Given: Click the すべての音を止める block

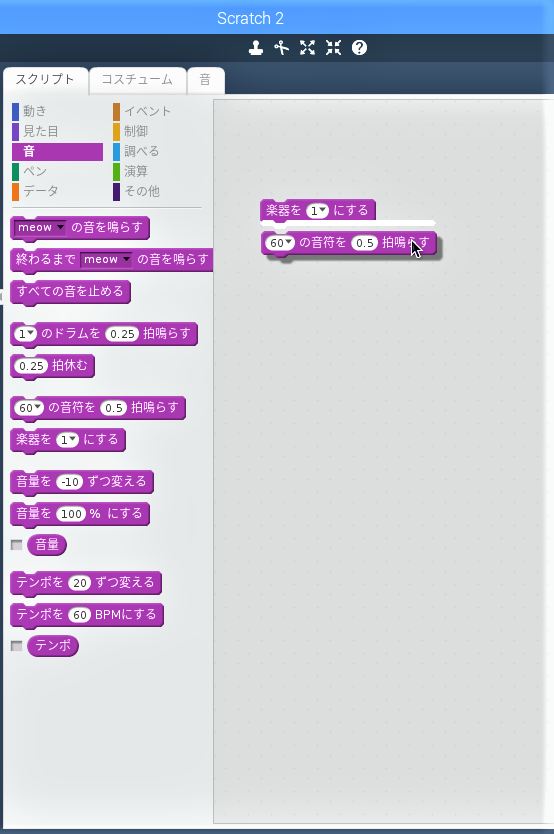Looking at the screenshot, I should [70, 291].
